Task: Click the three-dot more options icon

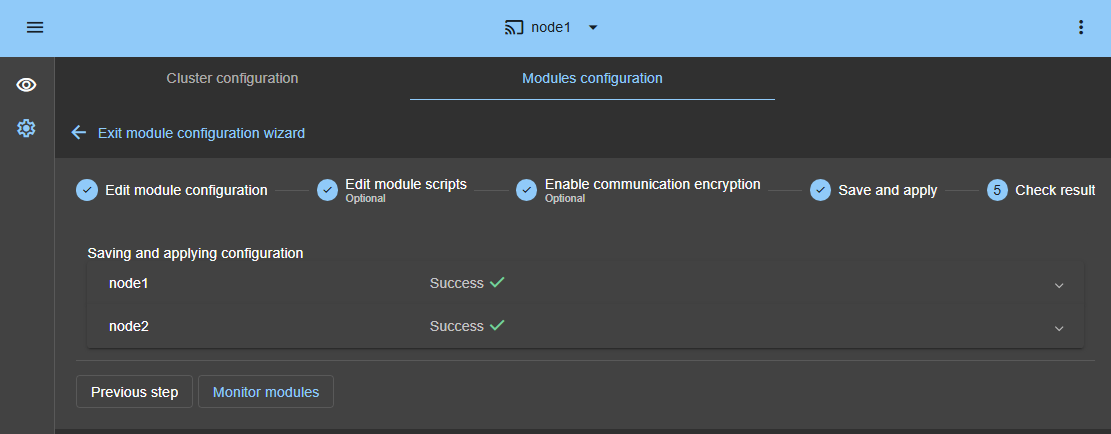Action: click(x=1080, y=28)
